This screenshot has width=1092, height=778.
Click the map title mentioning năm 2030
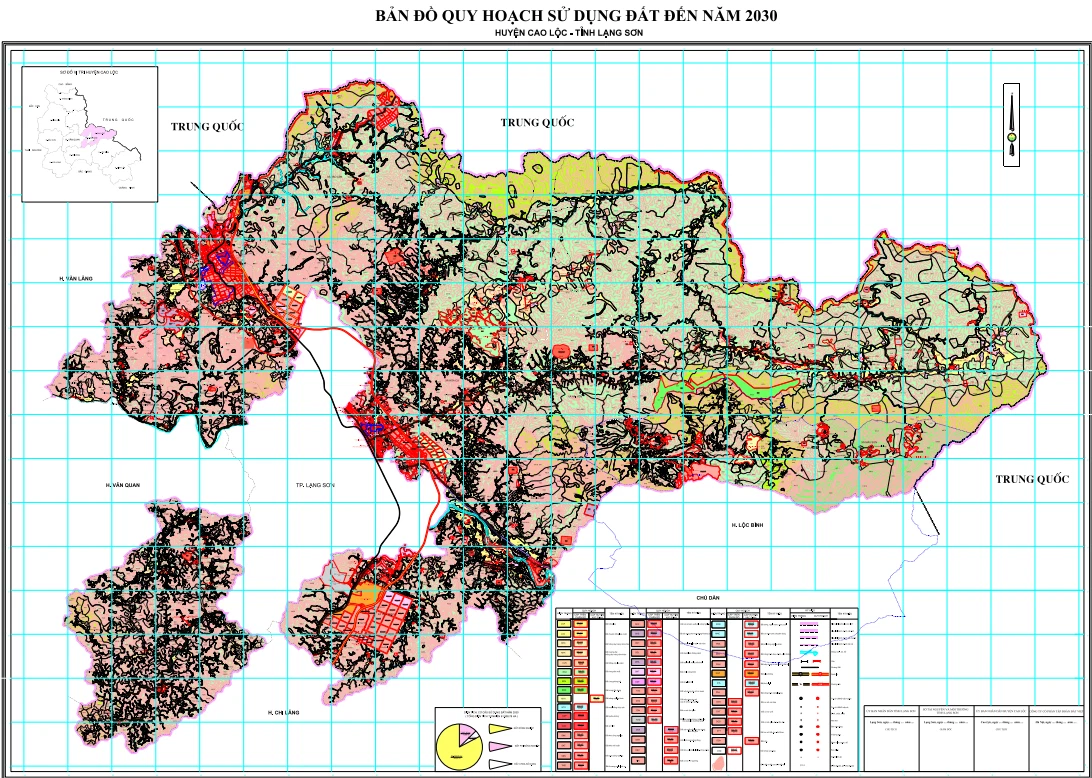576,16
